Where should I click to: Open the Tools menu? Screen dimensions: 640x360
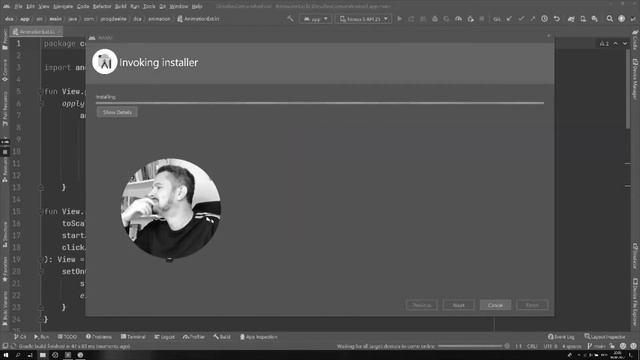149,7
